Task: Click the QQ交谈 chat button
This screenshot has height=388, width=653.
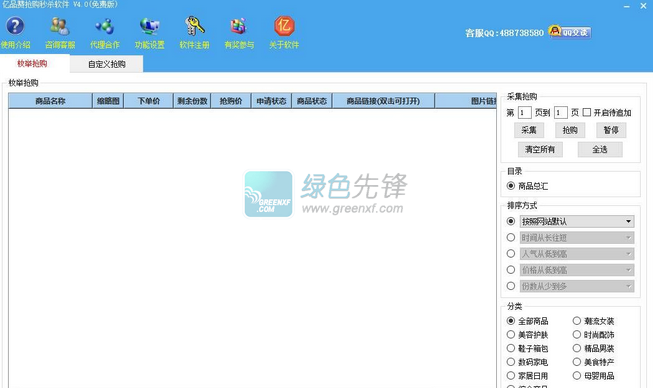Action: pyautogui.click(x=570, y=32)
